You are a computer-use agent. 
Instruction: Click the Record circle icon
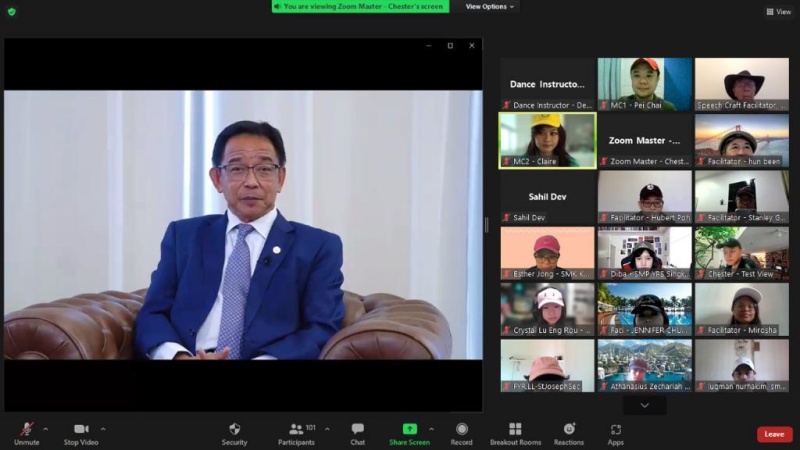pos(462,429)
